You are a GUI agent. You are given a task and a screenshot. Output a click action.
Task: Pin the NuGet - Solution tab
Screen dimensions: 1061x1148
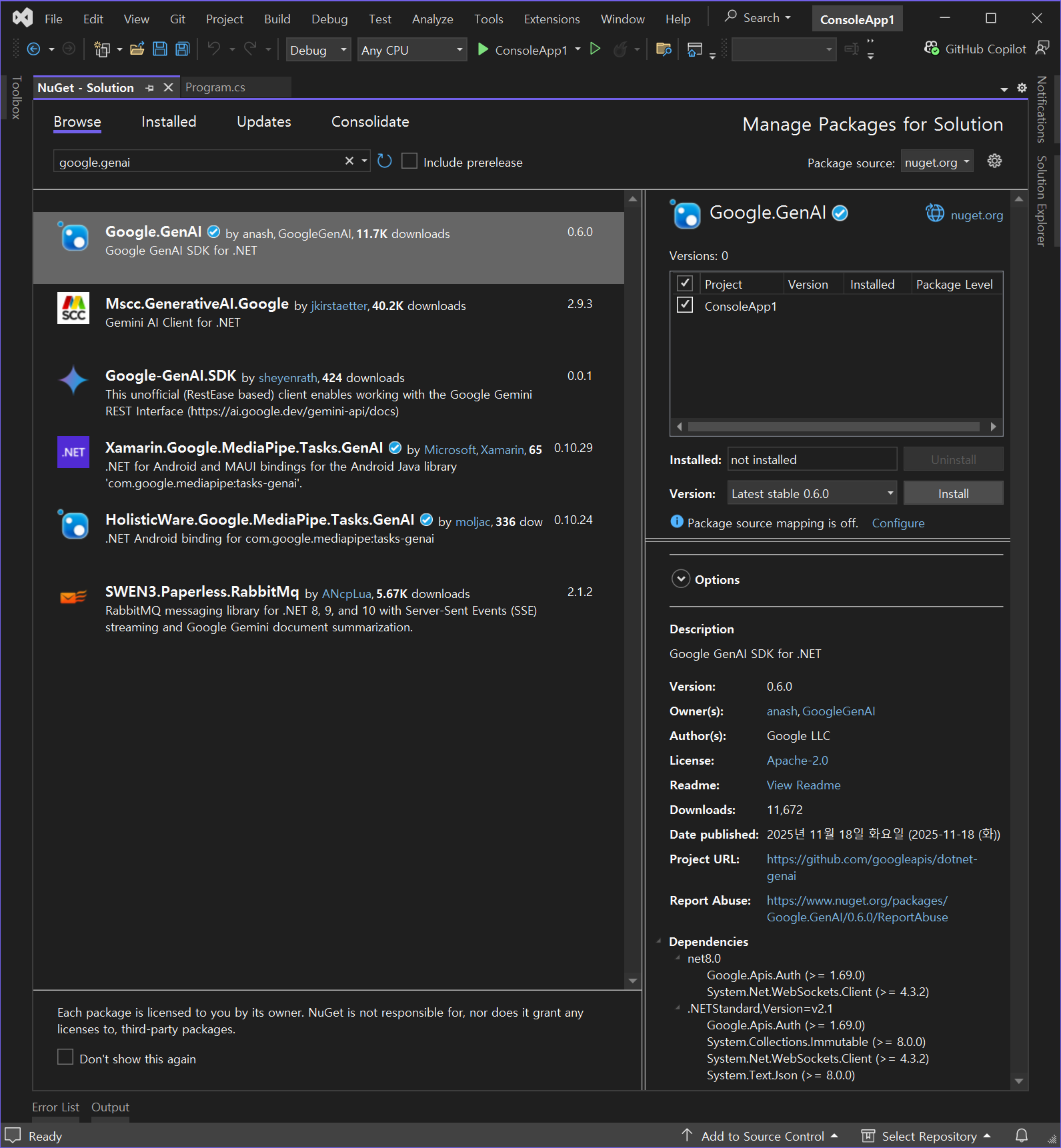click(149, 88)
